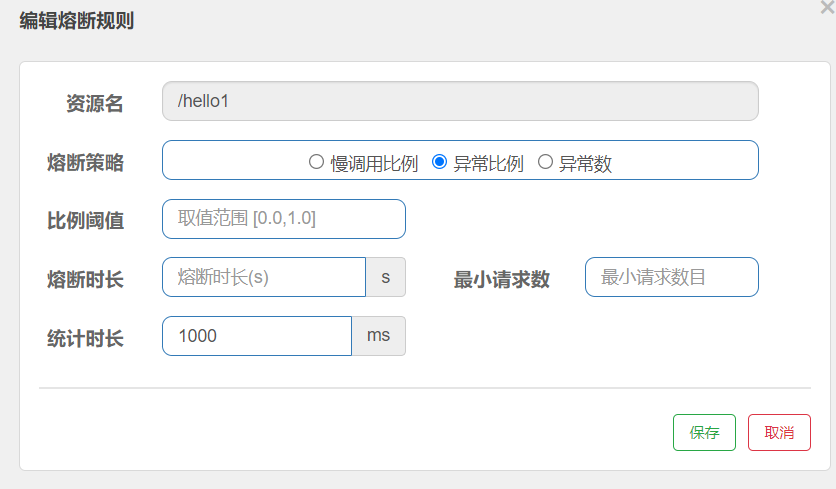836x489 pixels.
Task: Click the "ms" unit addon
Action: 379,336
